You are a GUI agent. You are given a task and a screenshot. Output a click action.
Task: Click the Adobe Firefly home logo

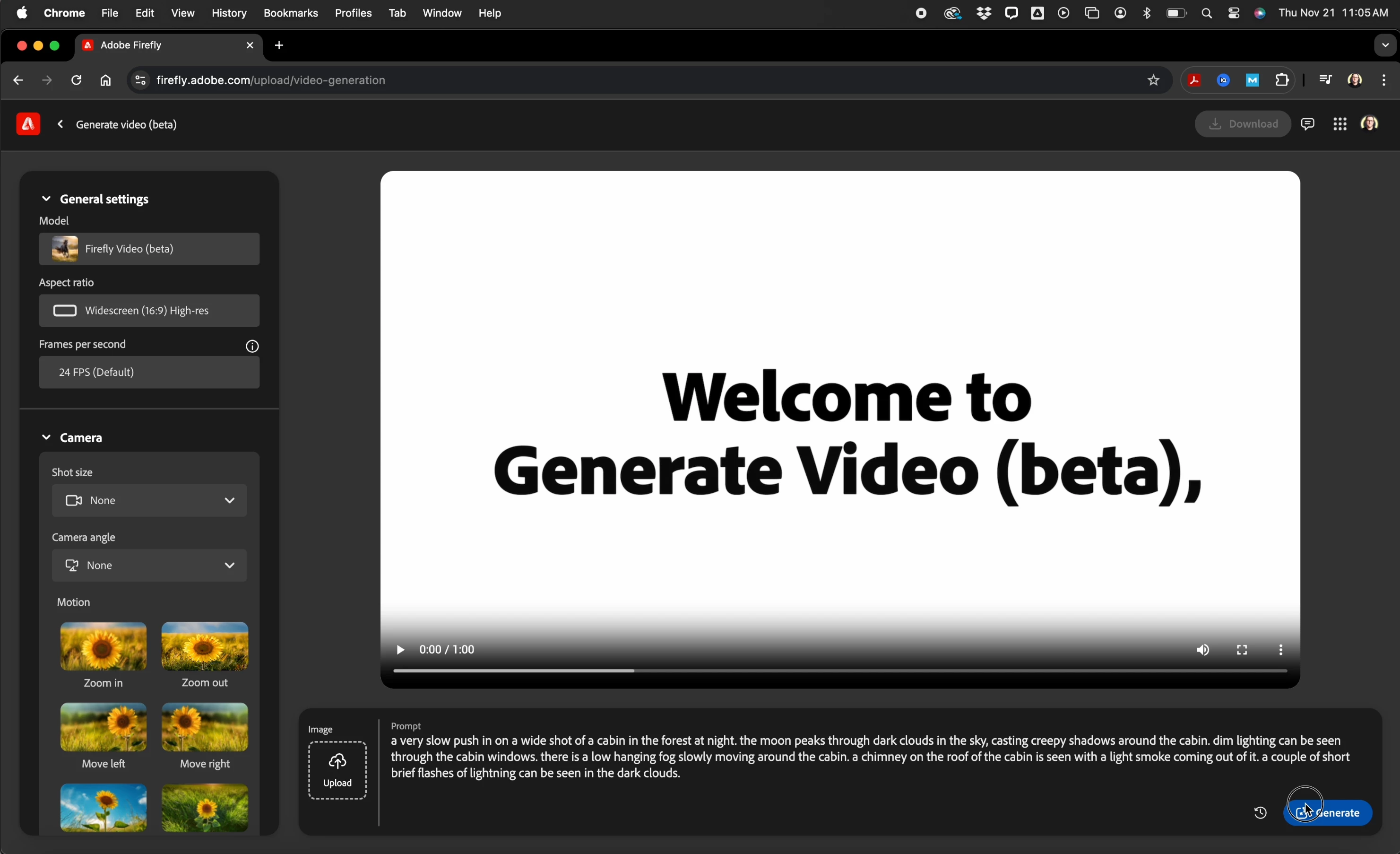pos(28,124)
